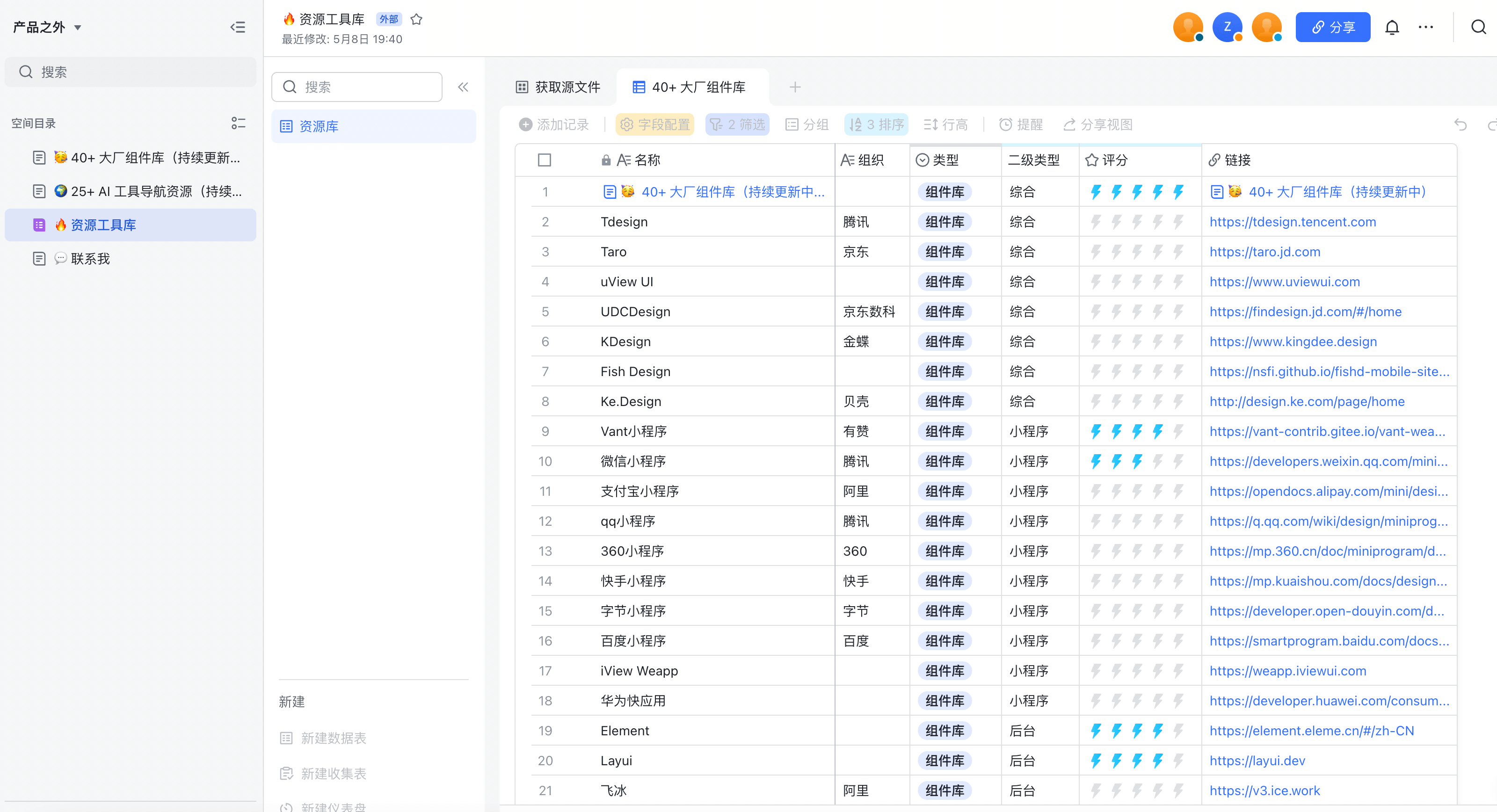Click row number 21 for 飞冰
Image resolution: width=1497 pixels, height=812 pixels.
pos(545,790)
